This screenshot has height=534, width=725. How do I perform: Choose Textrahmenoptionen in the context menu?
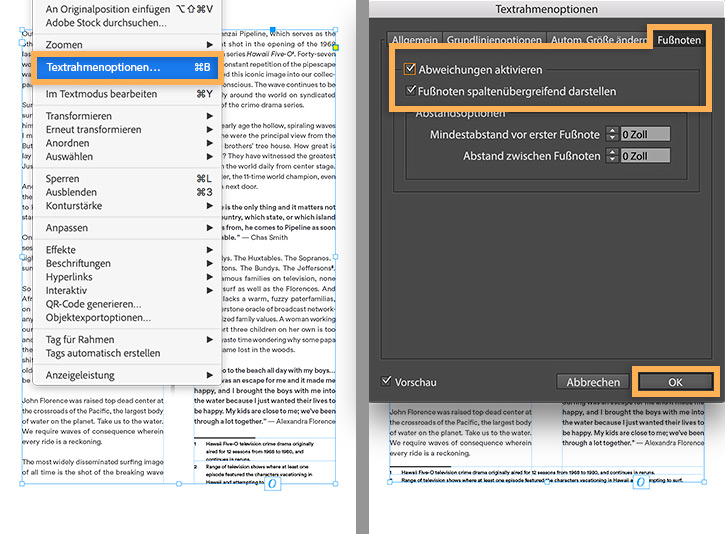[x=128, y=68]
